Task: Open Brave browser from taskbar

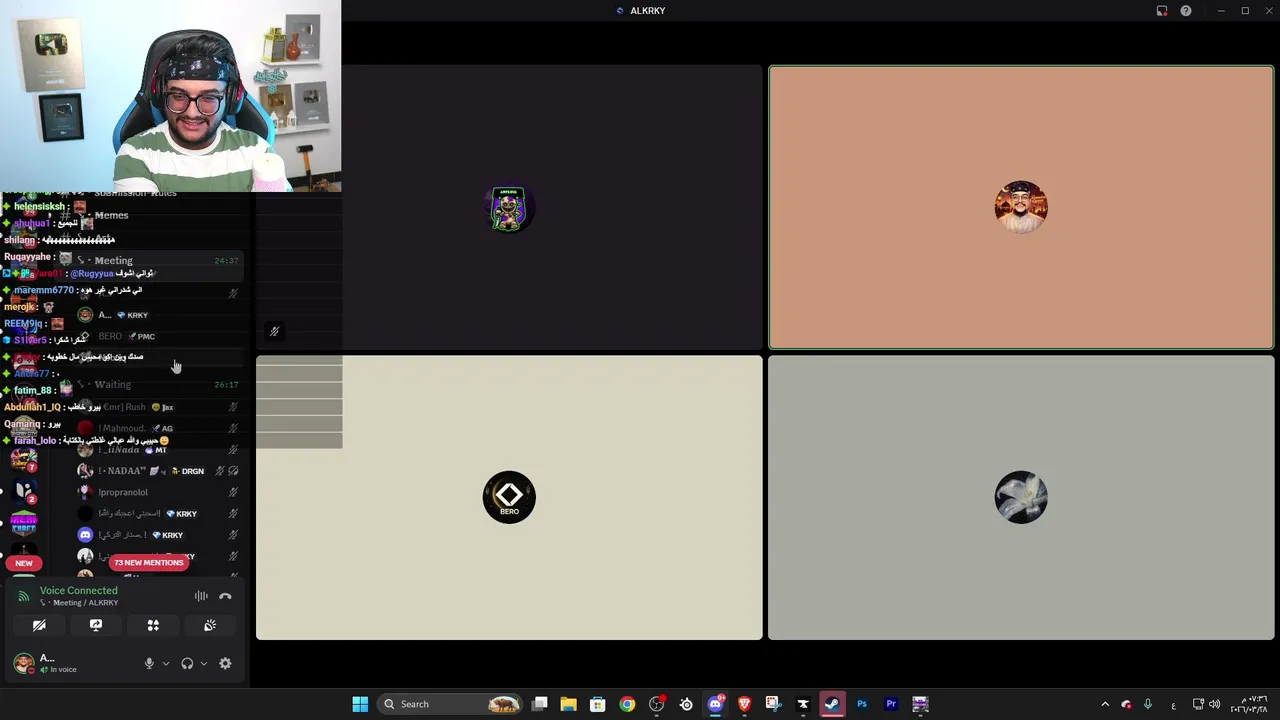Action: tap(744, 704)
